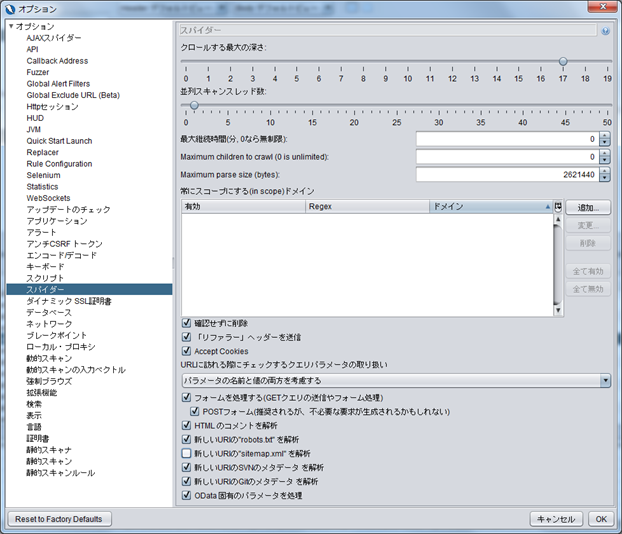Click the parallel scan threads slider handle
Screen dimensions: 622x534
194,105
